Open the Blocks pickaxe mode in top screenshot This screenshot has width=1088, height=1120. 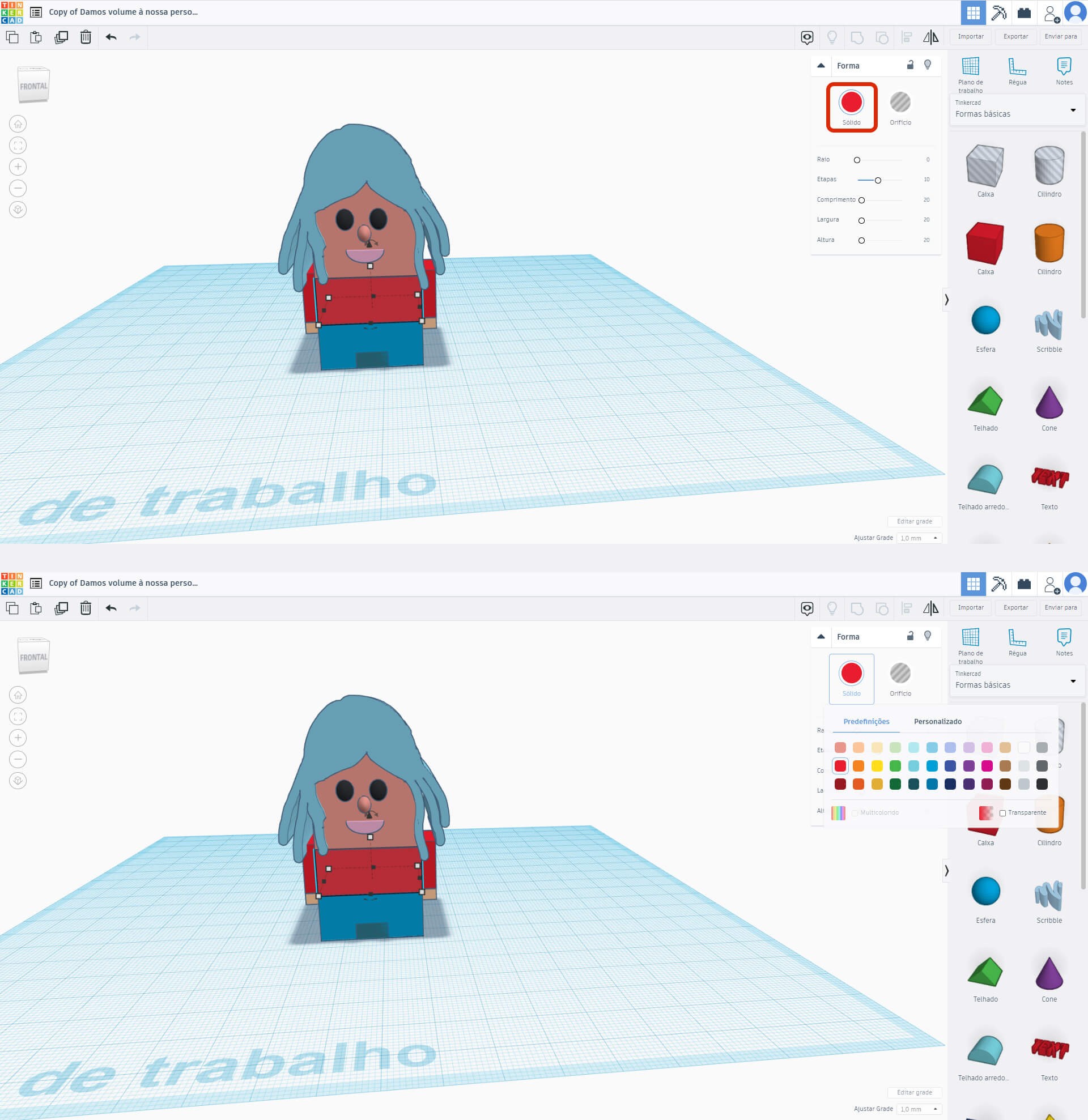click(999, 12)
